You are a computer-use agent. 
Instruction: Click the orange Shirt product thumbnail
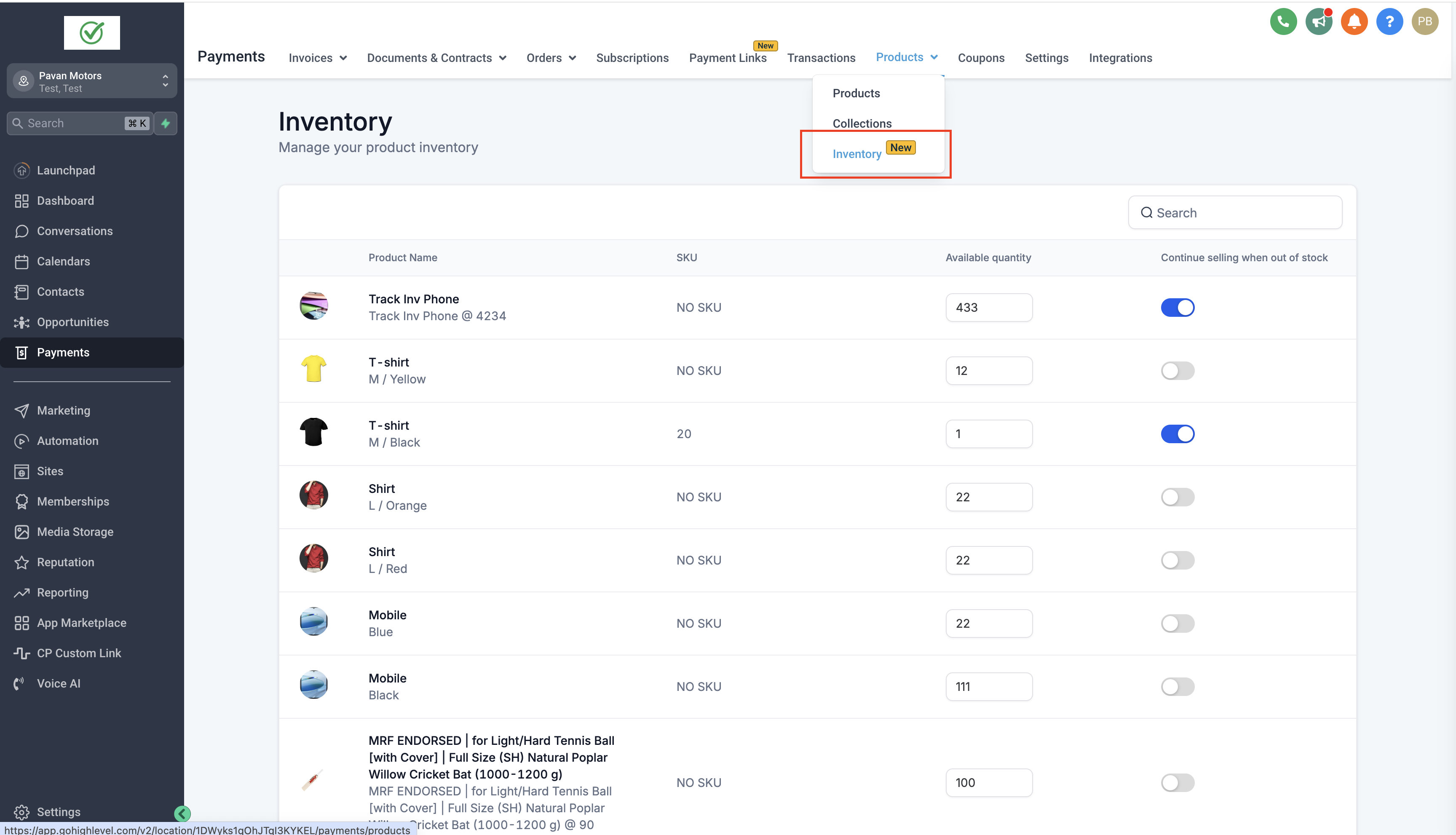(x=314, y=495)
